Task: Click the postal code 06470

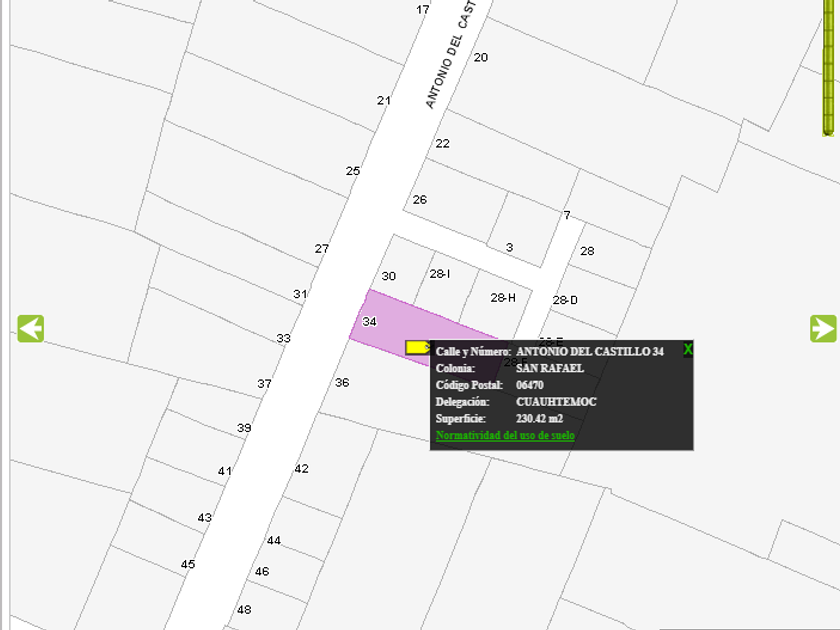Action: (x=530, y=385)
